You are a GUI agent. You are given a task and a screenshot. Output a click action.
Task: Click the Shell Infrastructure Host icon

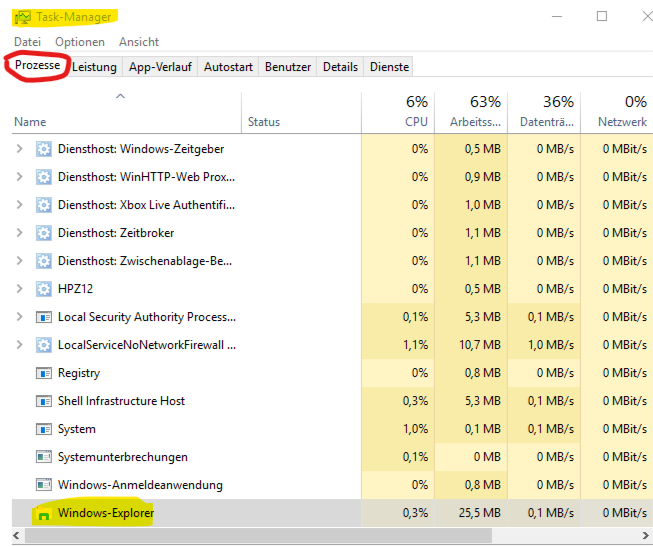coord(43,401)
